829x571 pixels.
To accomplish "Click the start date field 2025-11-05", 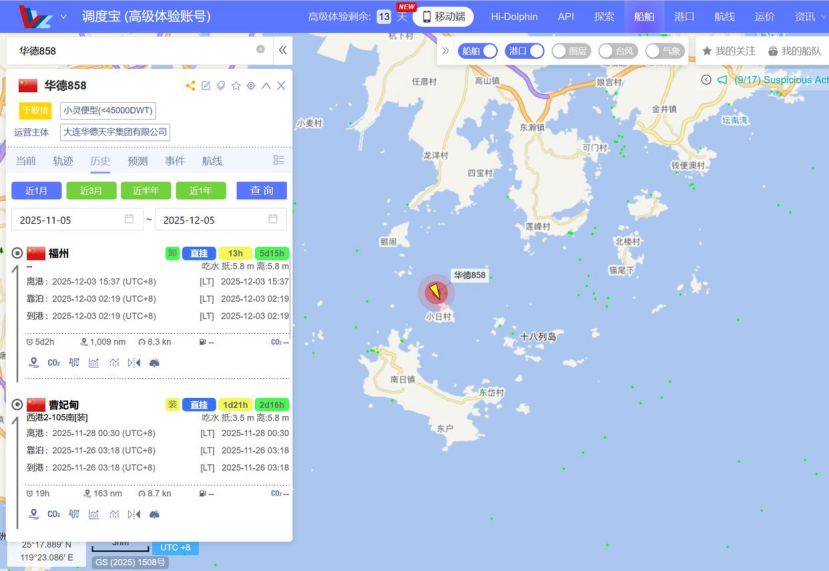I will (x=77, y=219).
